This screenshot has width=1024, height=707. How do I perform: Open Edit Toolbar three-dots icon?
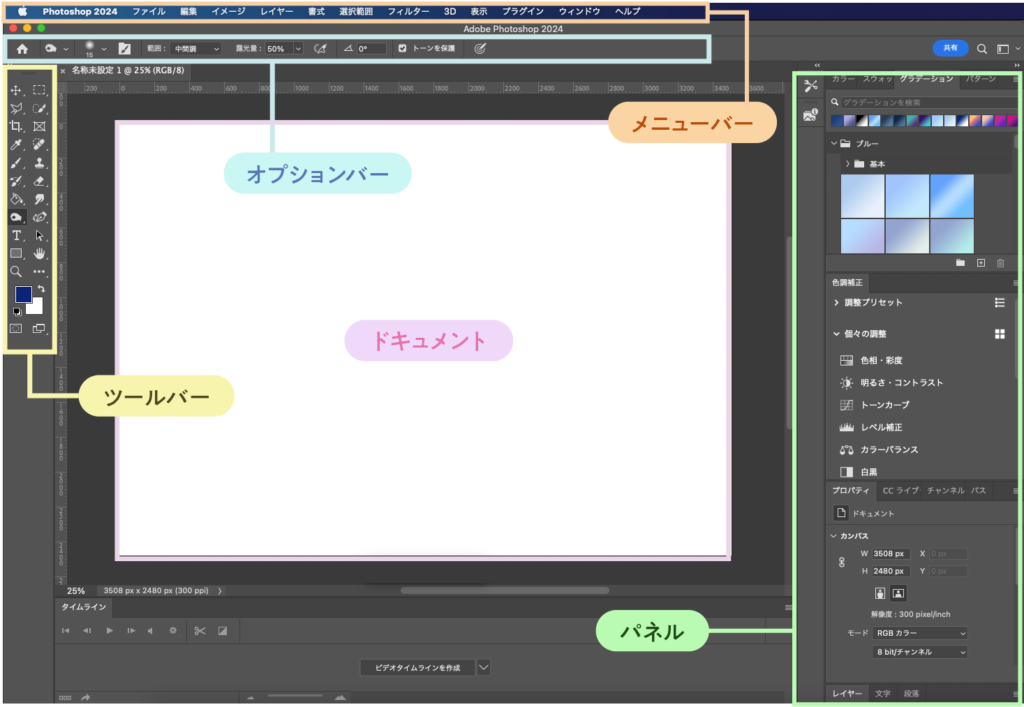tap(39, 272)
